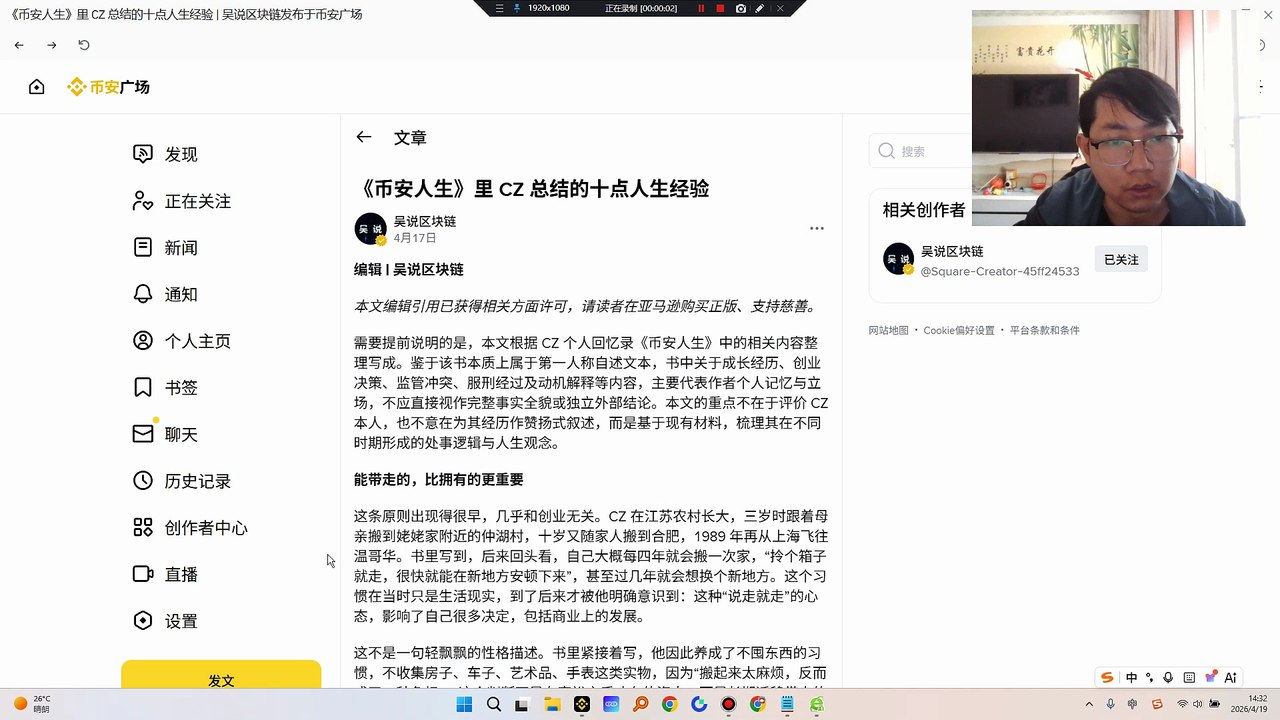The image size is (1280, 720).
Task: Open the Windows Start menu
Action: tap(464, 704)
